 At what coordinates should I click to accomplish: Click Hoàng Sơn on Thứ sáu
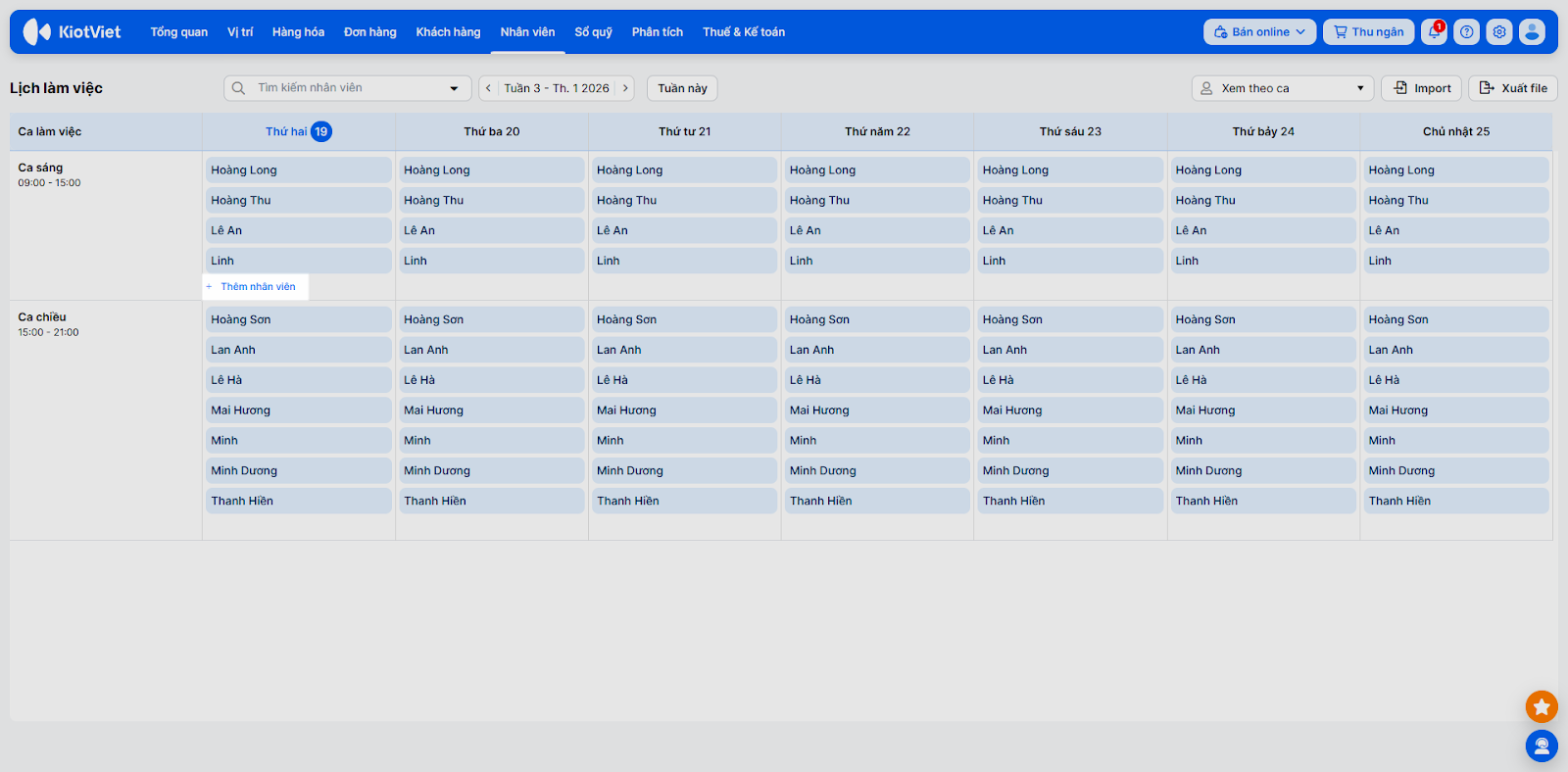[1070, 320]
